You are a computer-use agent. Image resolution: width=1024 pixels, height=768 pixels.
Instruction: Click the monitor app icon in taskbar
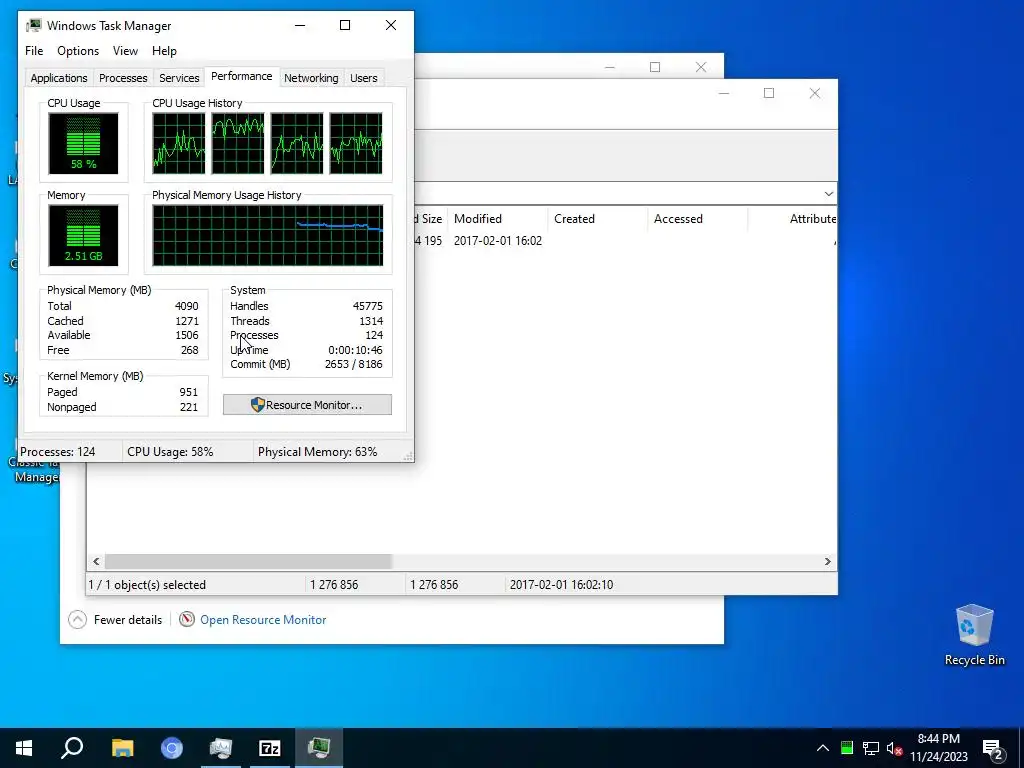(x=221, y=748)
